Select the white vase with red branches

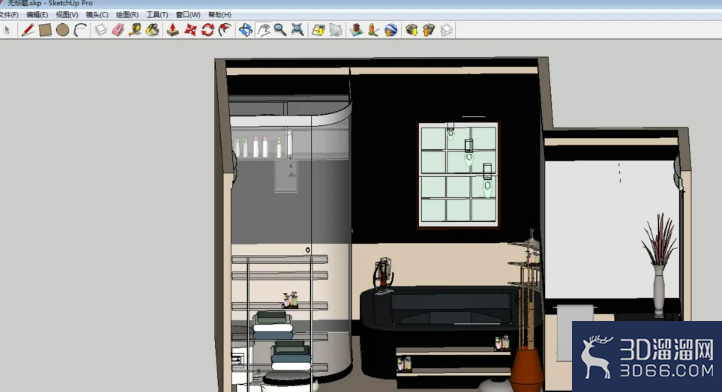659,265
